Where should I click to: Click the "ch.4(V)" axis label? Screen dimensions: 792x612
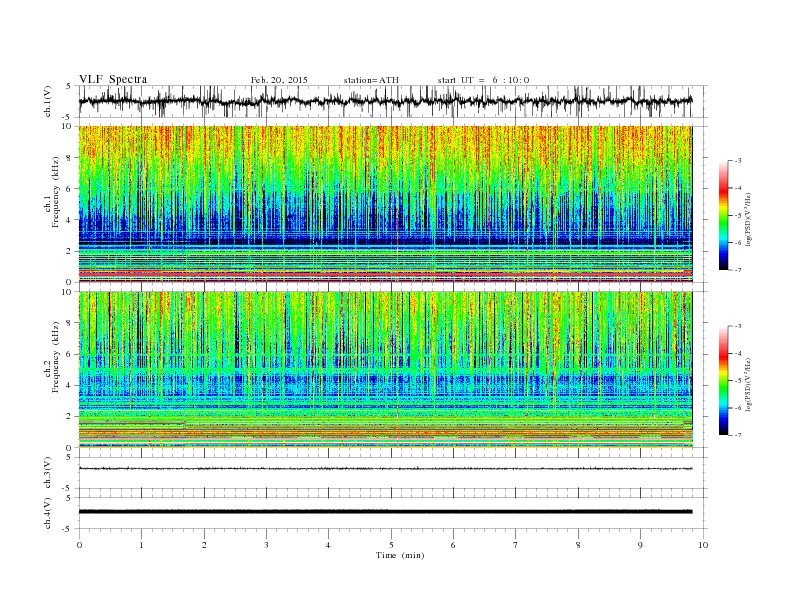(x=48, y=513)
